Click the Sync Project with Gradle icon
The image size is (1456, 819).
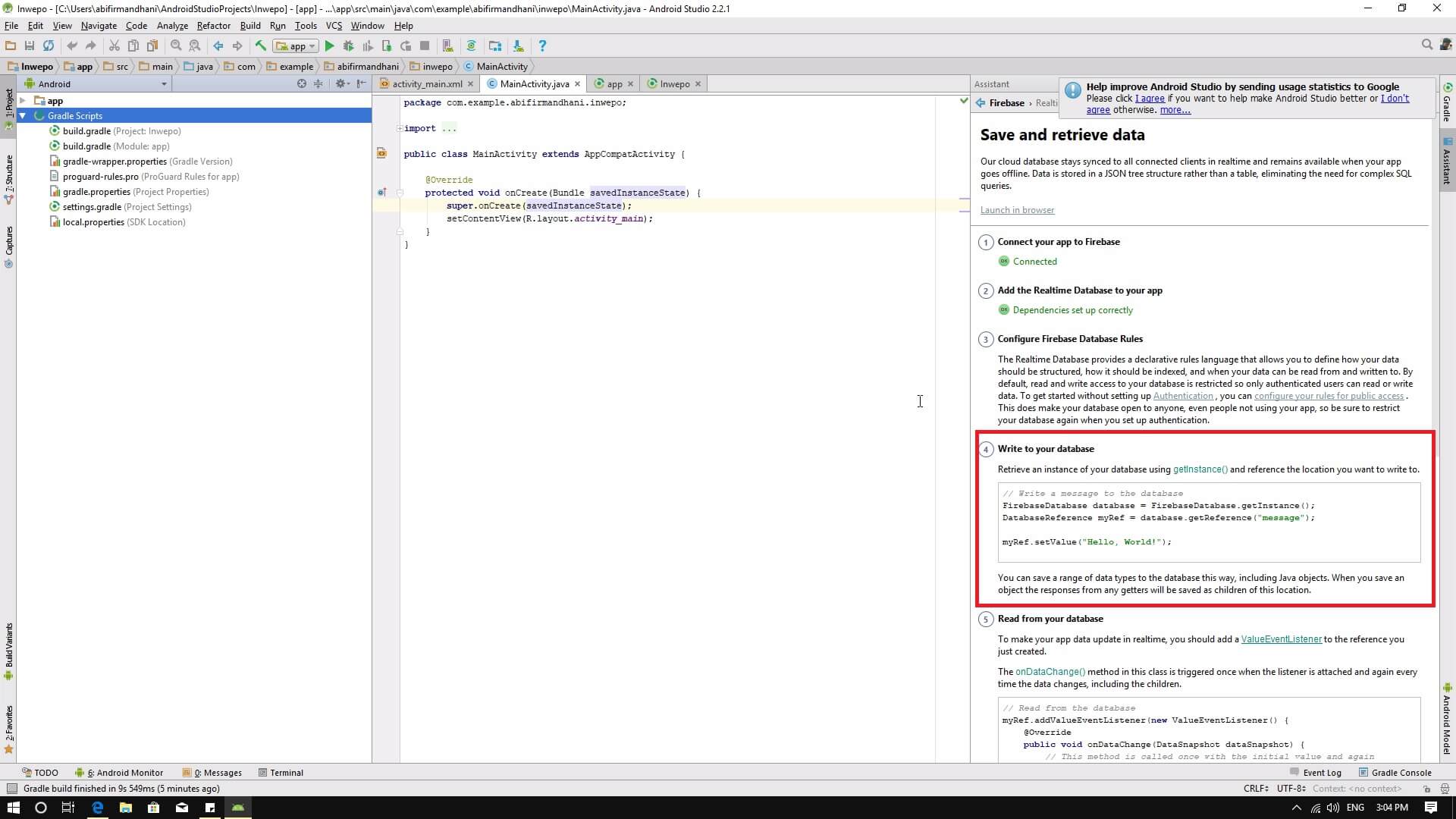(471, 46)
